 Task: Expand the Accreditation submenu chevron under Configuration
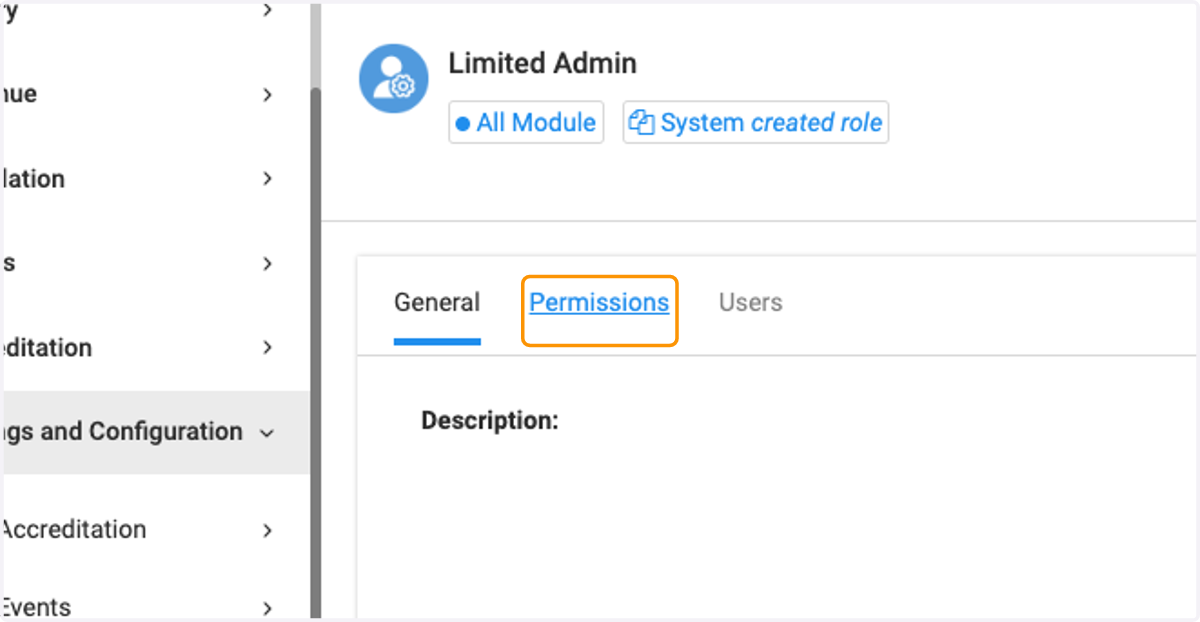(x=267, y=530)
